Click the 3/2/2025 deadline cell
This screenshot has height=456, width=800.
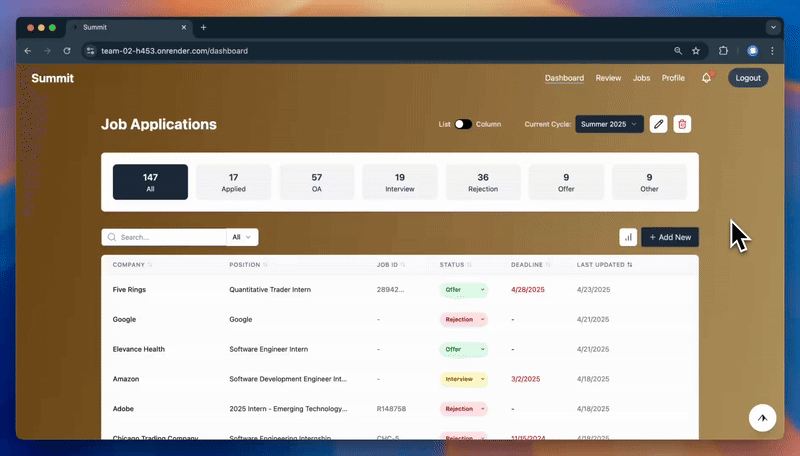tap(526, 379)
